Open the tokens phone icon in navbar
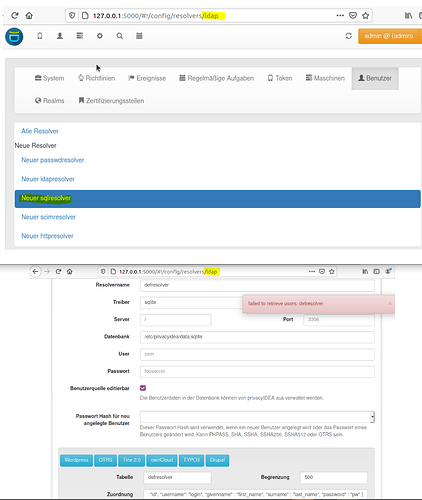 (40, 36)
